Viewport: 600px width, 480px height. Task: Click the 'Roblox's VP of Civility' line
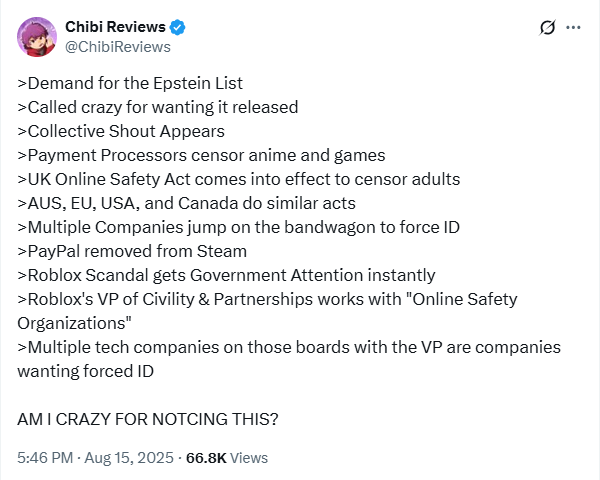[267, 311]
